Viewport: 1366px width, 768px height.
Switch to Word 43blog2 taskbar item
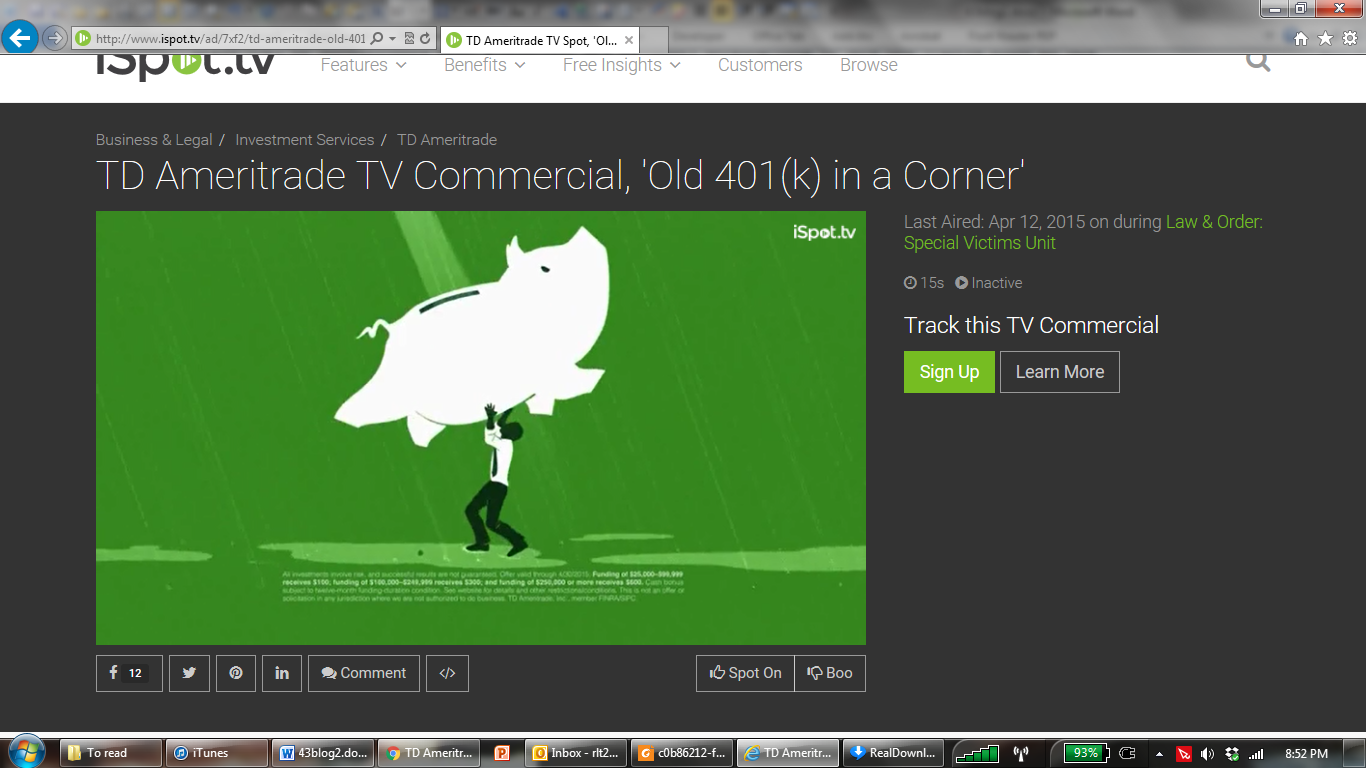click(x=324, y=753)
